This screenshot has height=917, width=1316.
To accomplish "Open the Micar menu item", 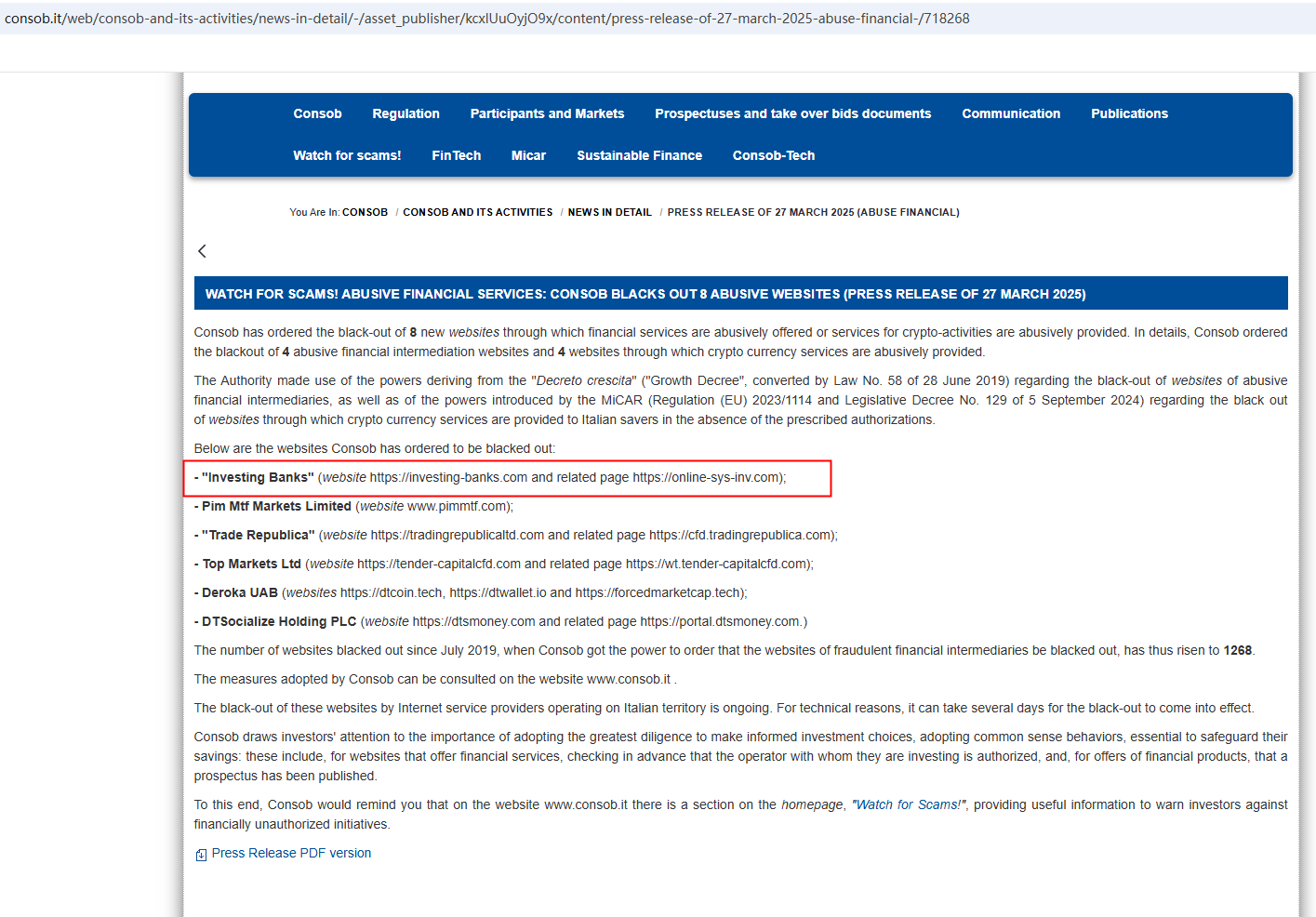I will (x=528, y=155).
